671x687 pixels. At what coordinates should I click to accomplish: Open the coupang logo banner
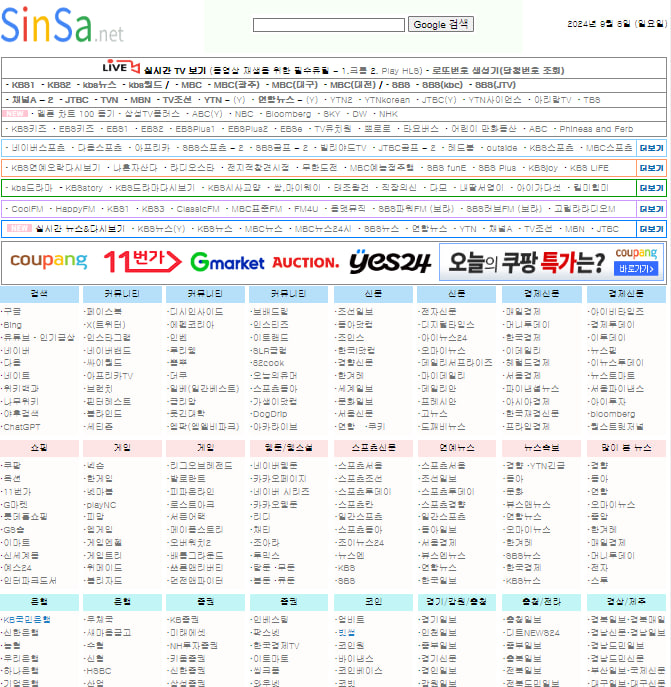[49, 261]
